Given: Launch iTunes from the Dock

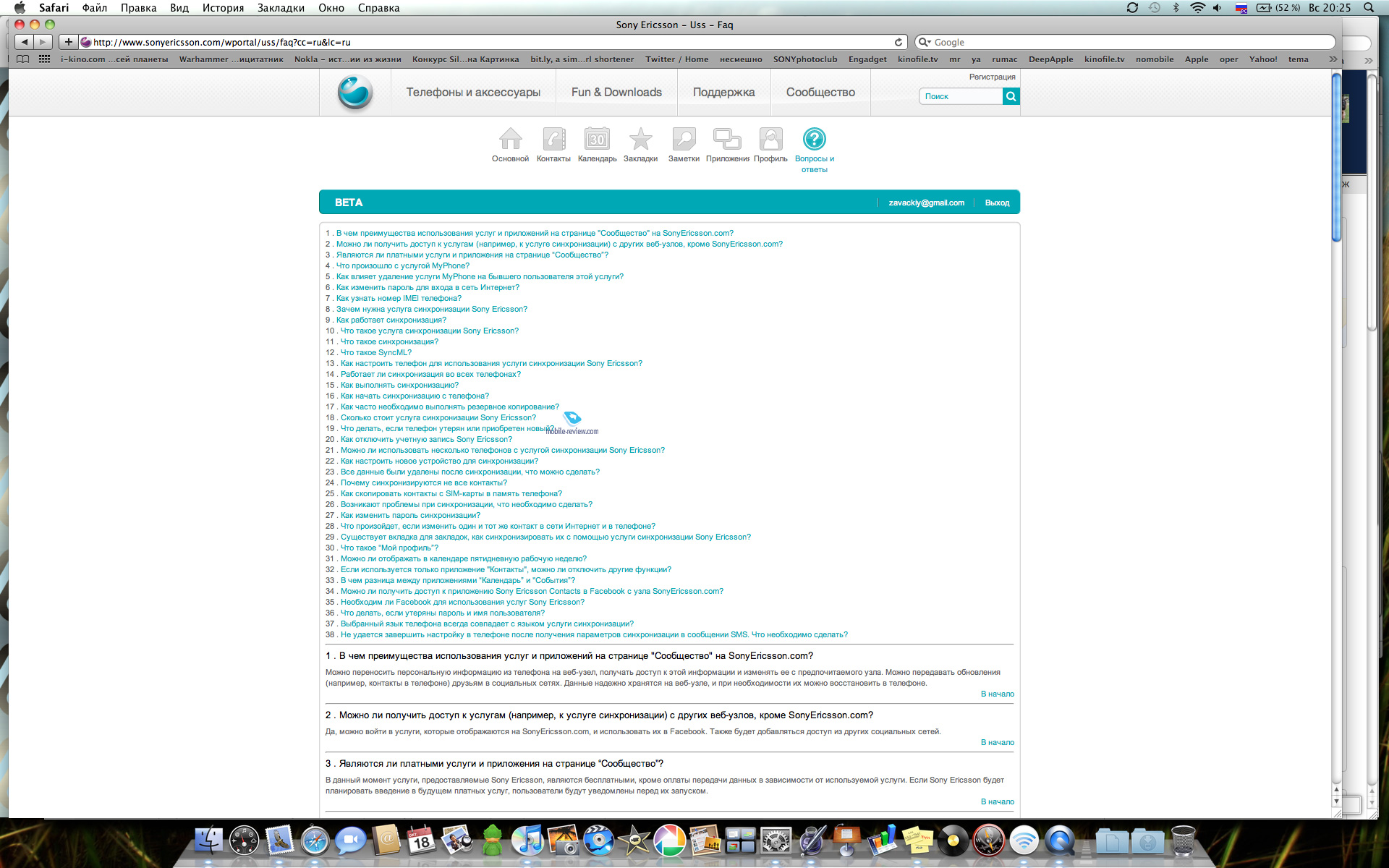Looking at the screenshot, I should pyautogui.click(x=527, y=840).
